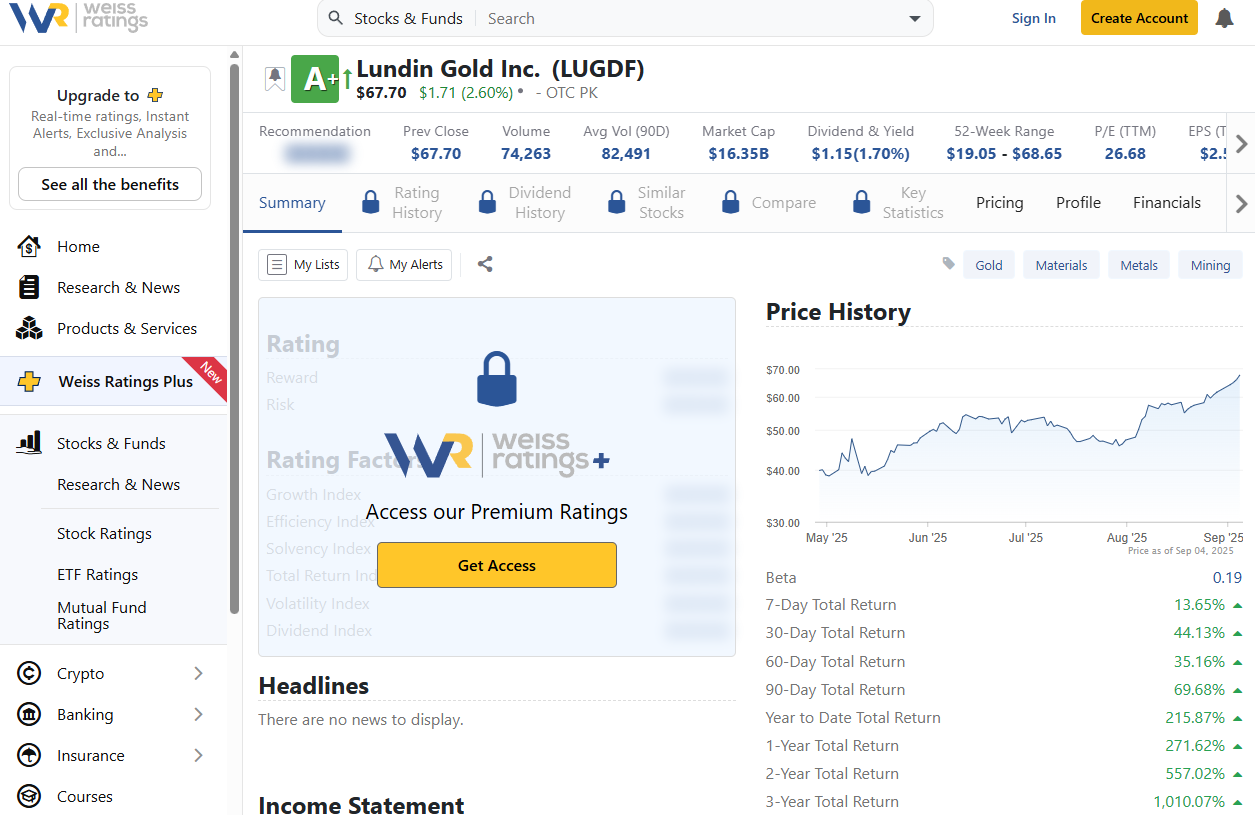Click the Similar Stocks tab label
1255x815 pixels.
(662, 203)
